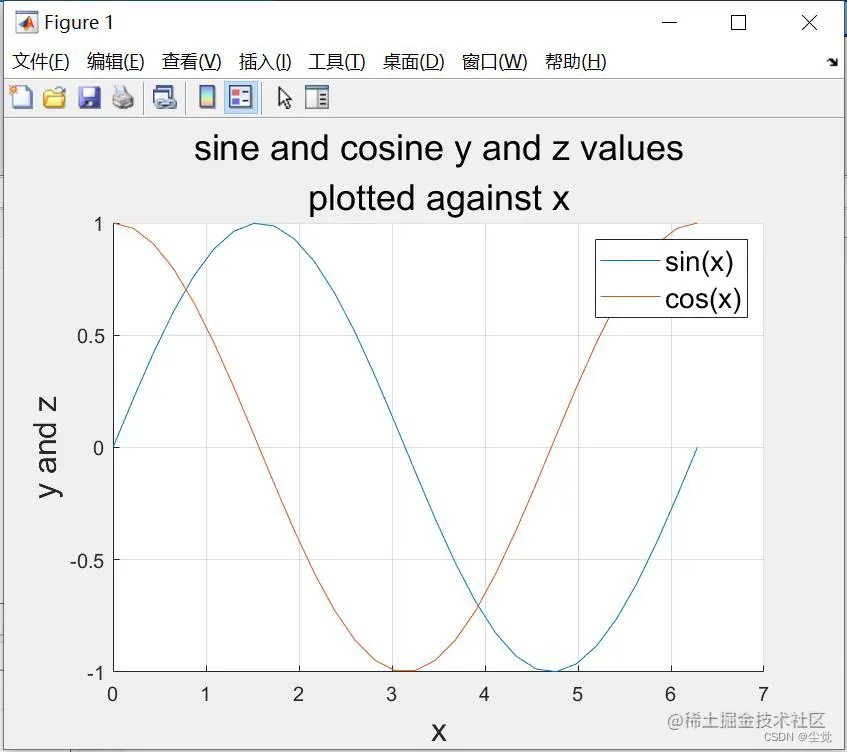Screen dimensions: 847x752
Task: Open the 桌面(D) menu
Action: point(413,62)
